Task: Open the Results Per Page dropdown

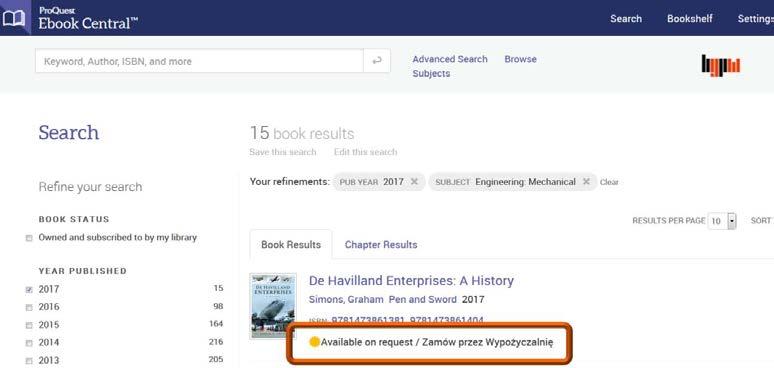Action: (x=722, y=221)
